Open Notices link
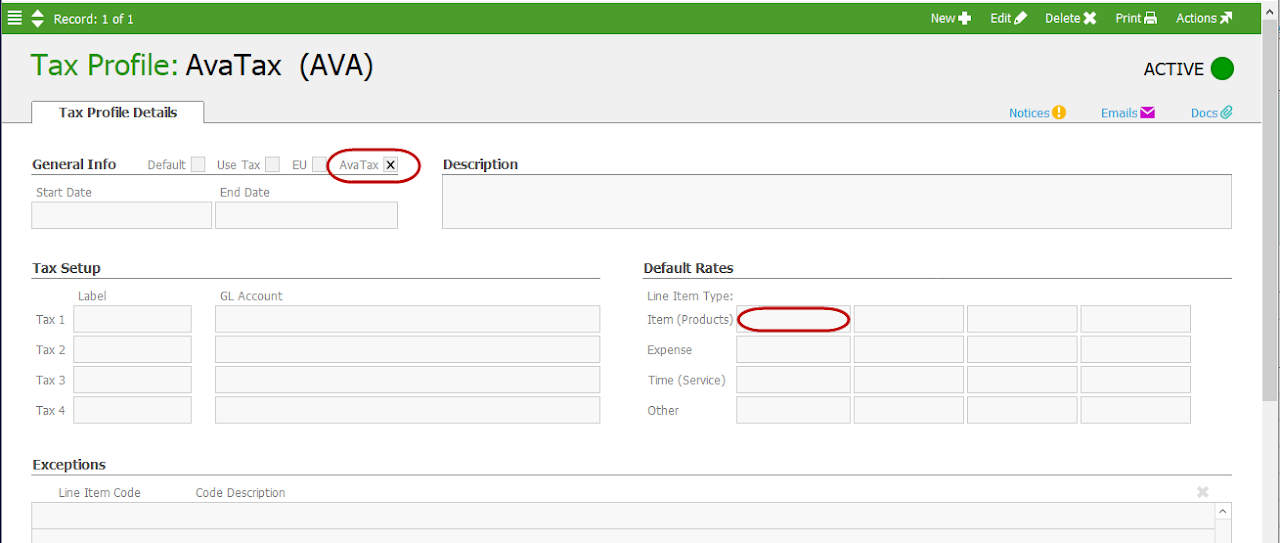1280x543 pixels. (1037, 113)
